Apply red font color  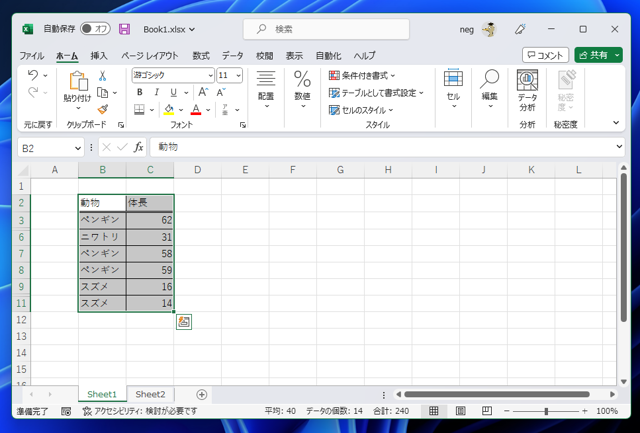point(196,110)
